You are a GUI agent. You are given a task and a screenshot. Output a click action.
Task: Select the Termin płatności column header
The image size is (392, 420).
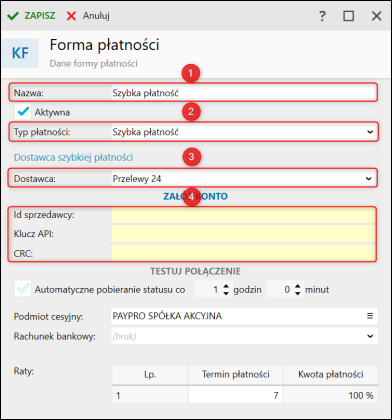pyautogui.click(x=236, y=375)
